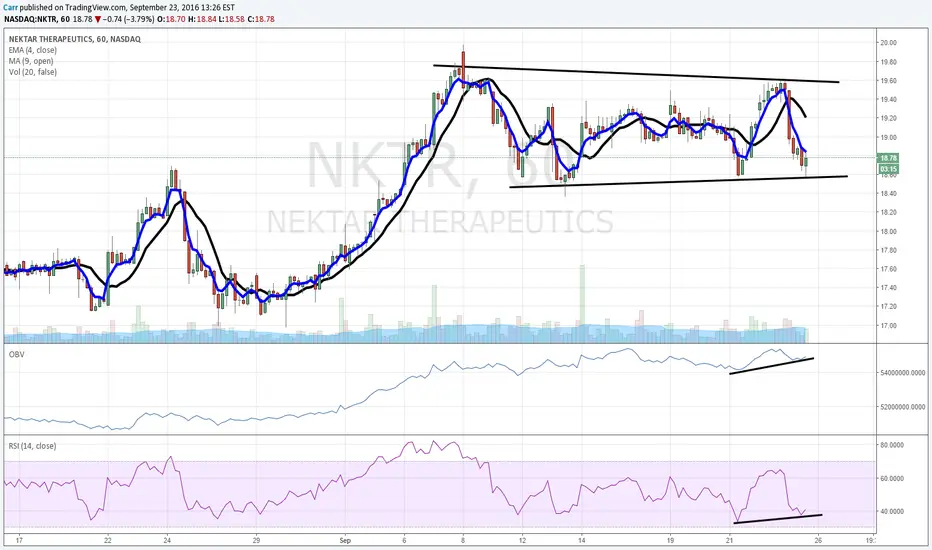Viewport: 932px width, 550px height.
Task: Click the '17' date on the time axis
Action: [19, 540]
